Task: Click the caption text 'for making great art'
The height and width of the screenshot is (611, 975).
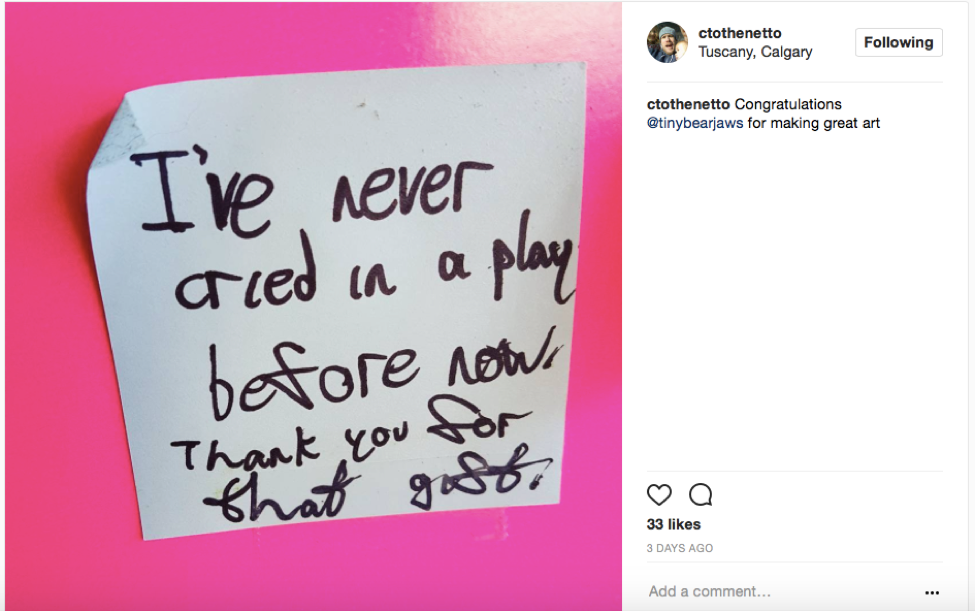Action: [x=813, y=123]
